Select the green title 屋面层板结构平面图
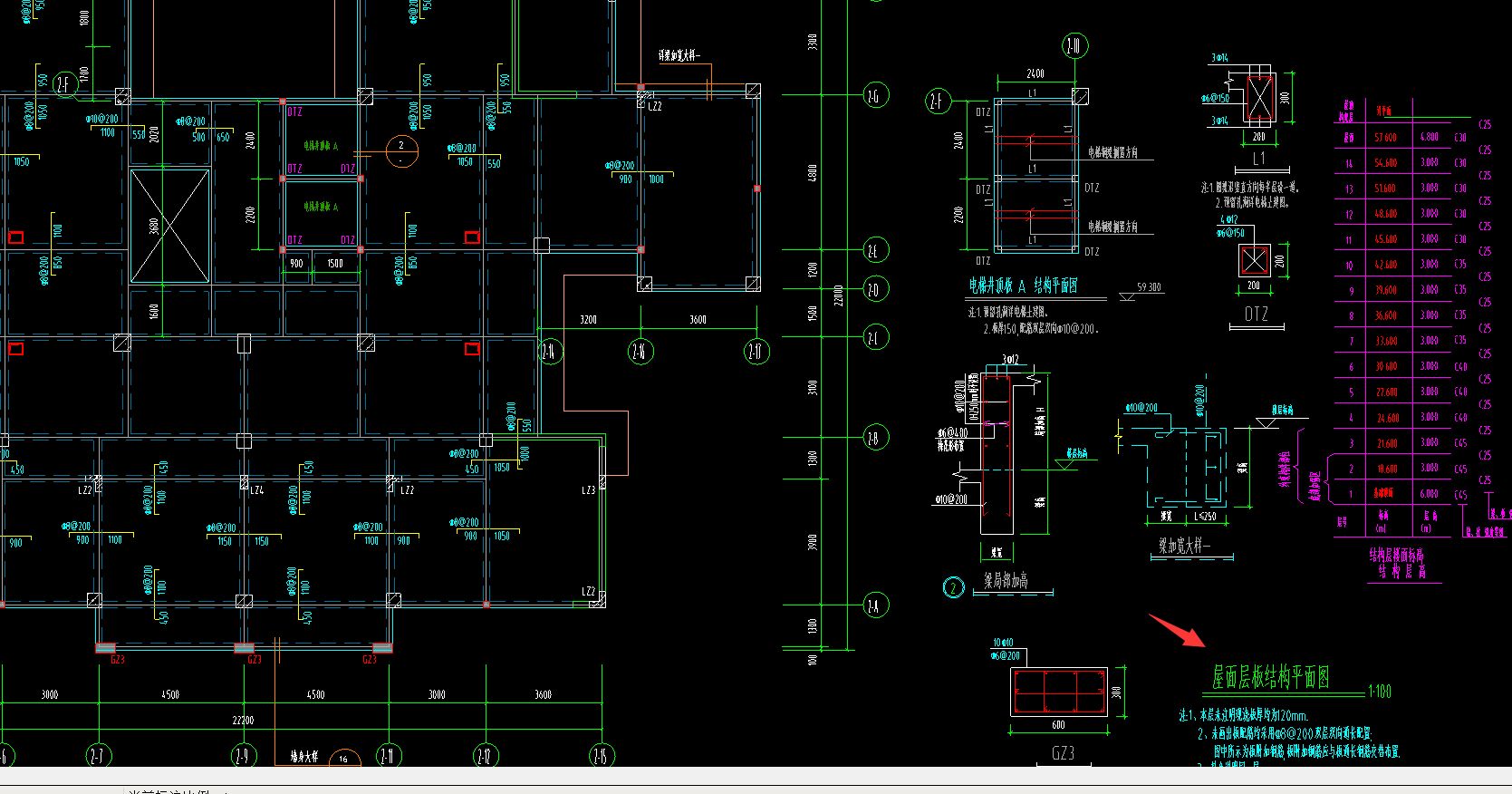 click(1270, 677)
